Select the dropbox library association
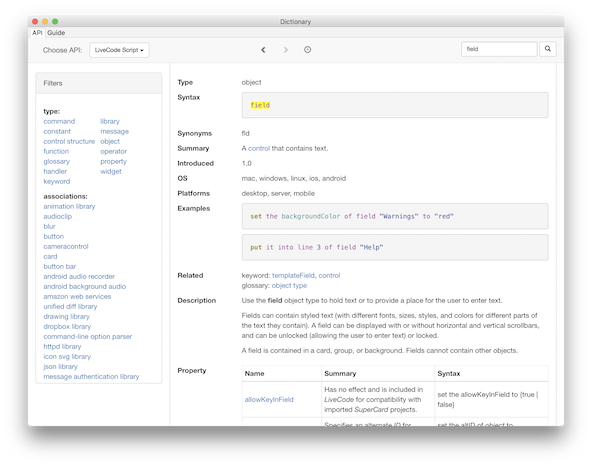592x466 pixels. [x=67, y=327]
